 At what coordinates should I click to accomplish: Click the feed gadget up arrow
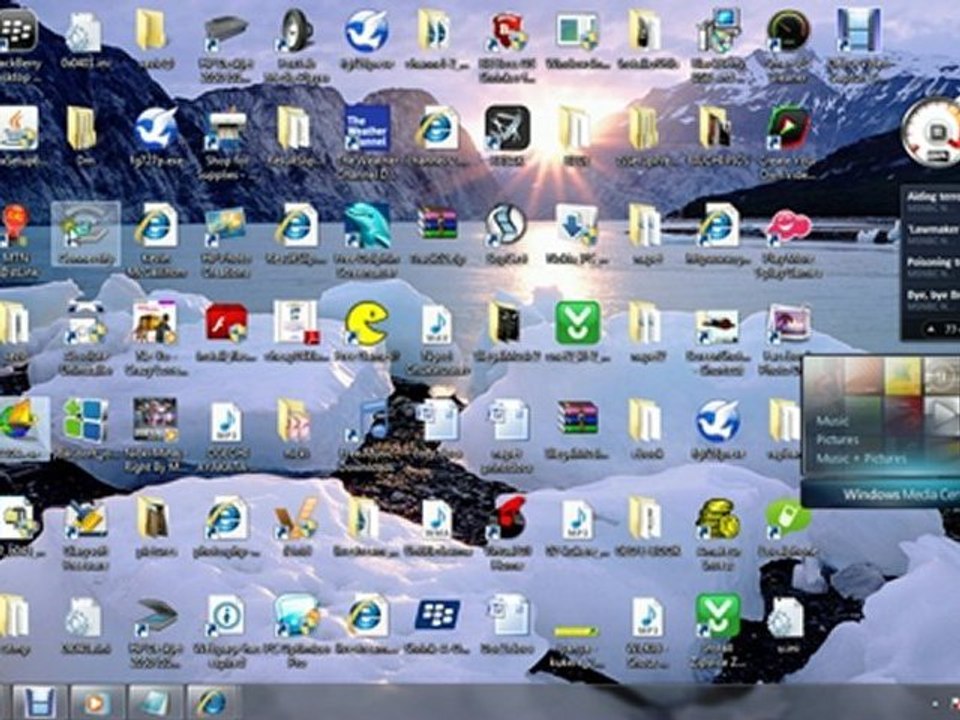tap(931, 329)
